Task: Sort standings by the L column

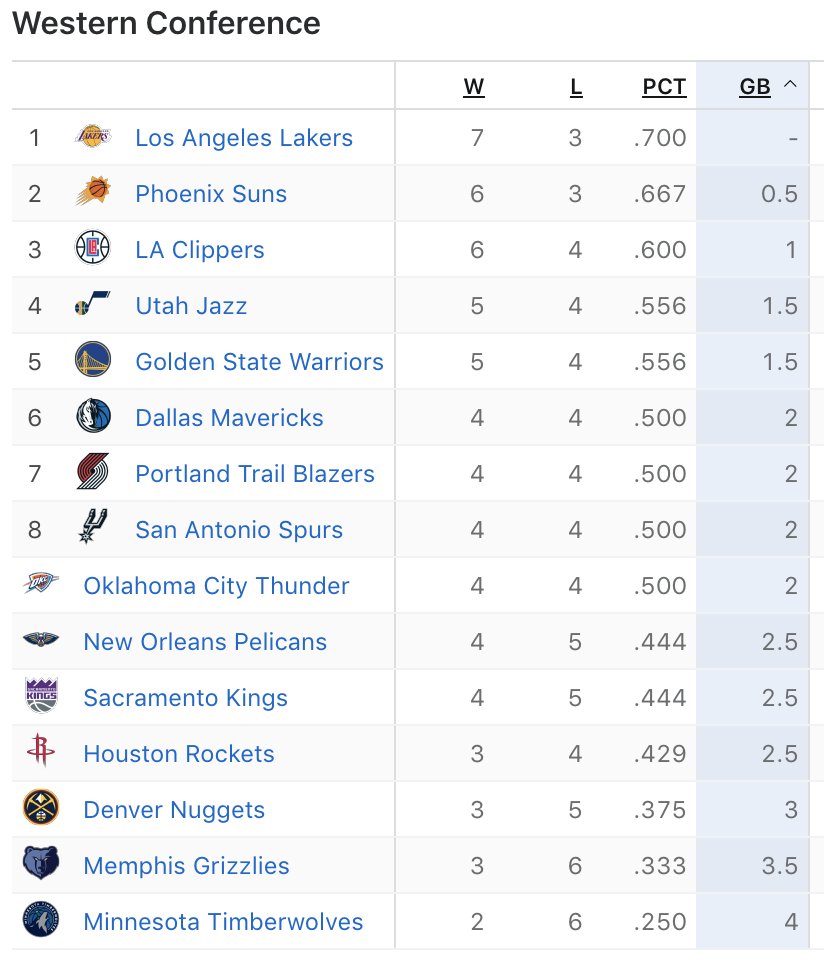Action: [x=576, y=87]
